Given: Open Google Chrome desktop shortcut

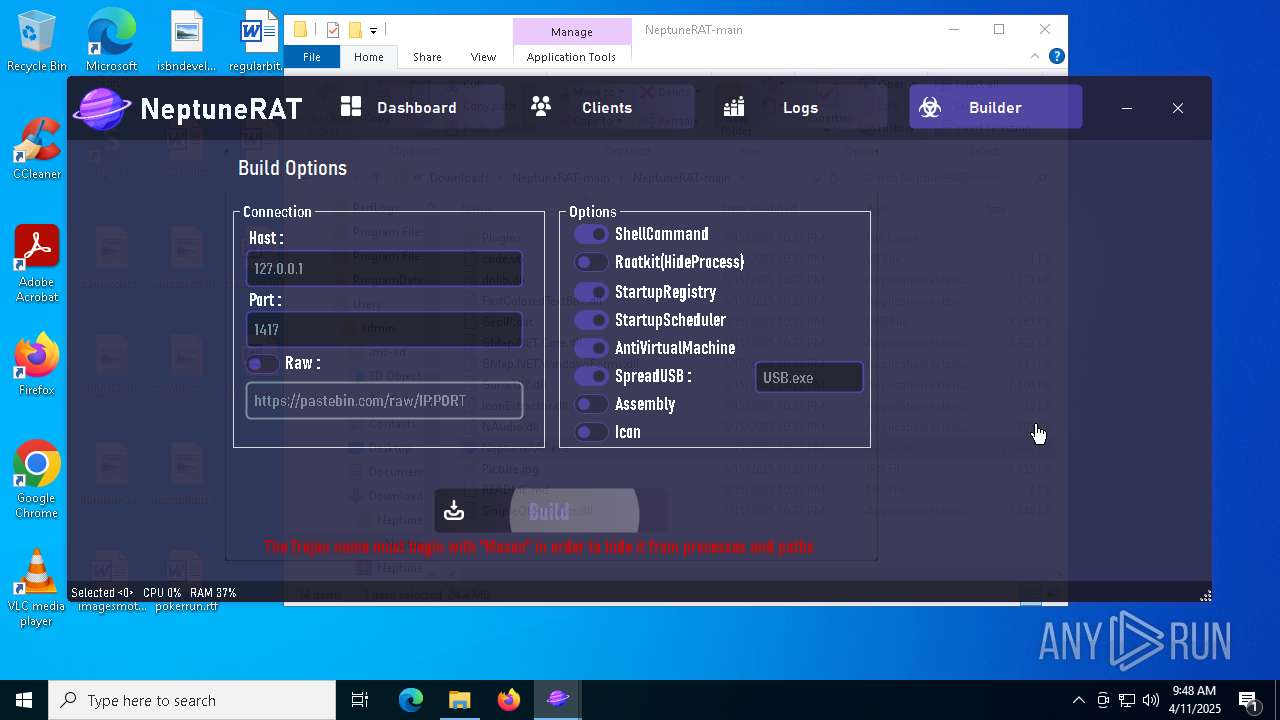Looking at the screenshot, I should (x=37, y=480).
